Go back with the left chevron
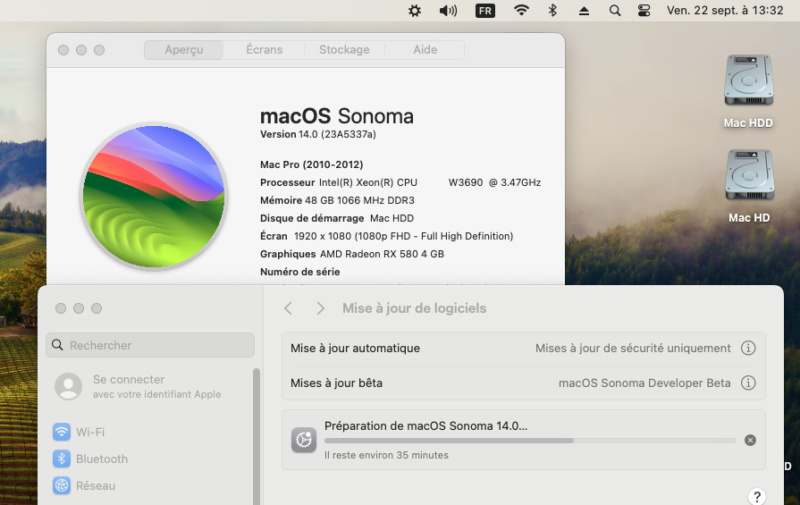800x505 pixels. [x=288, y=308]
